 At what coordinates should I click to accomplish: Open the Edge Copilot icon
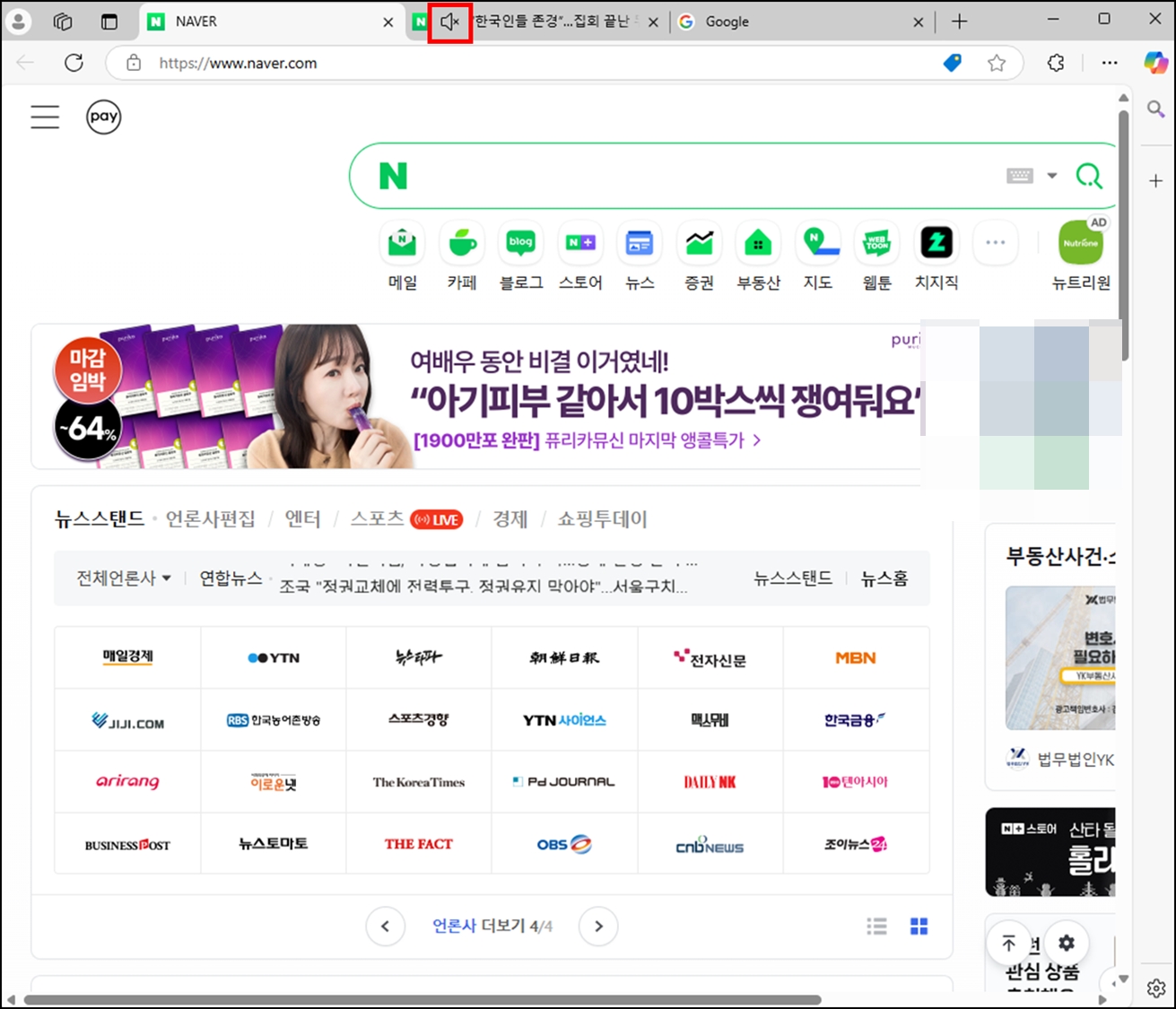[1155, 63]
